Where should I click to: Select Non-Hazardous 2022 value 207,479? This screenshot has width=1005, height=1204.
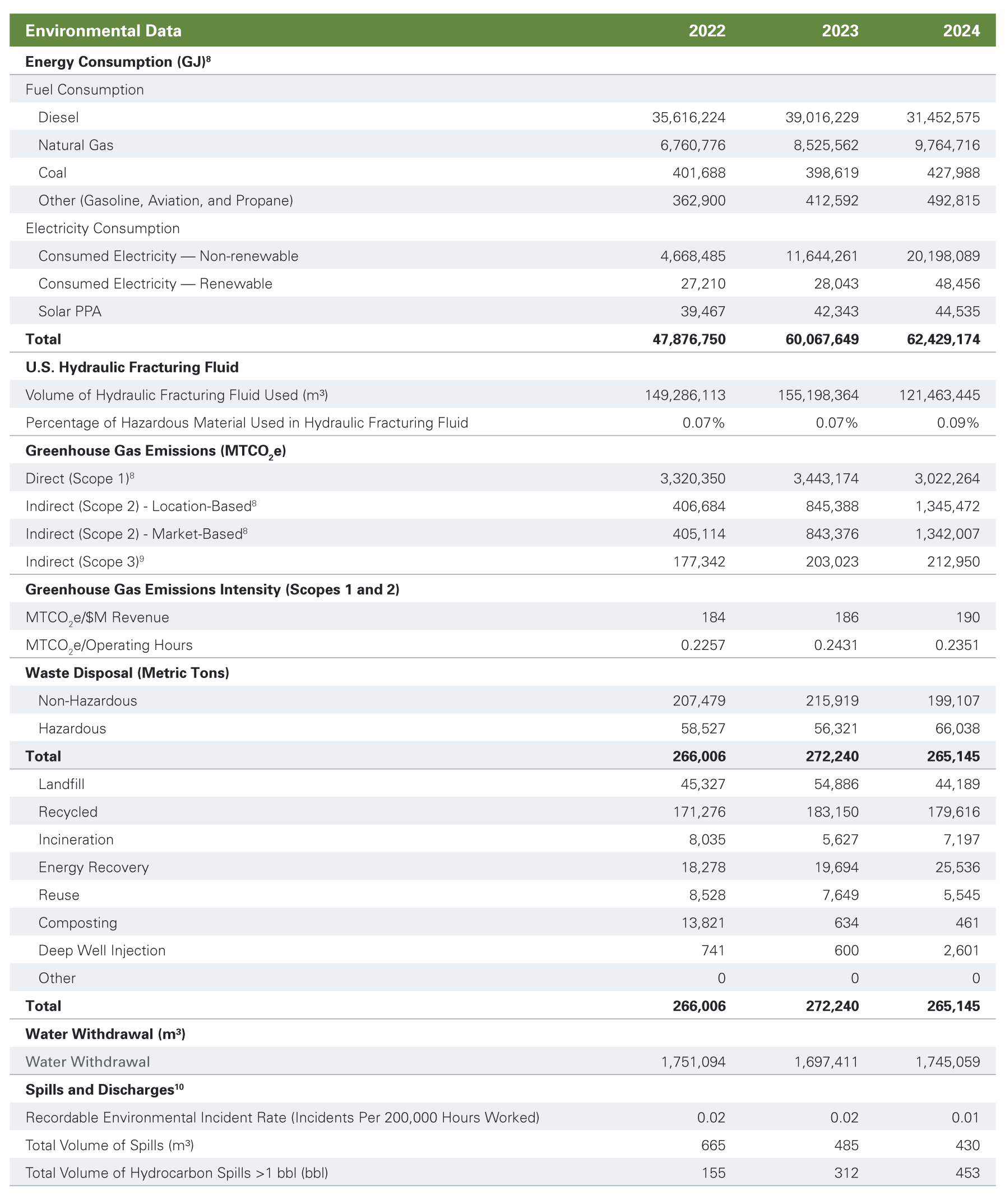click(x=699, y=700)
